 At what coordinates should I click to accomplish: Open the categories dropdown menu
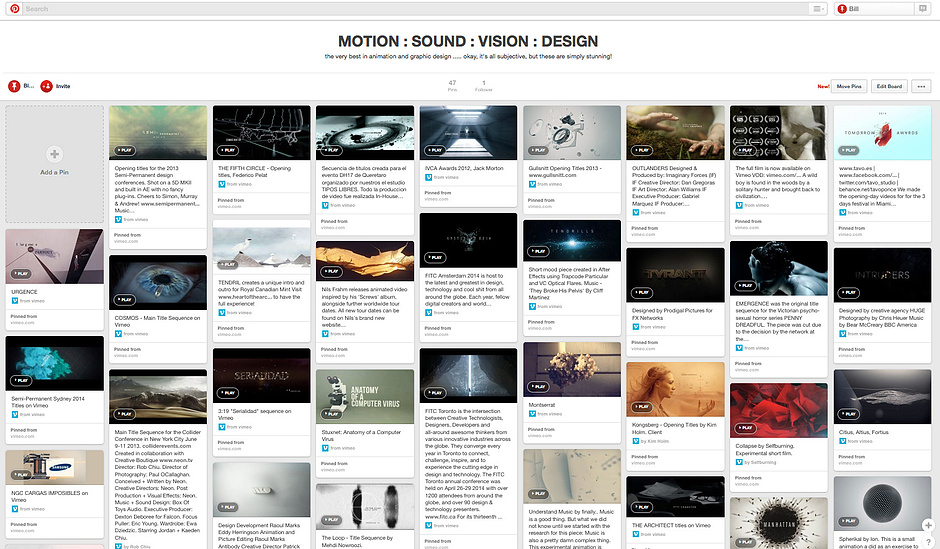point(817,9)
